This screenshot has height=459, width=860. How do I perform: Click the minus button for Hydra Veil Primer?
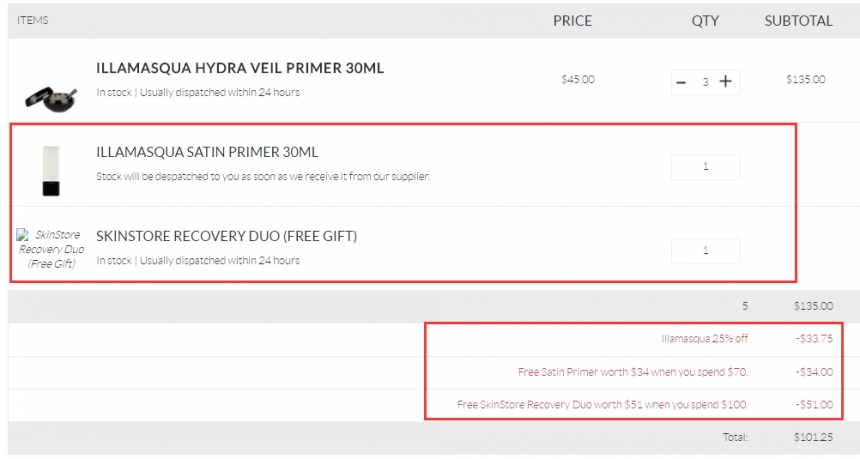coord(681,82)
